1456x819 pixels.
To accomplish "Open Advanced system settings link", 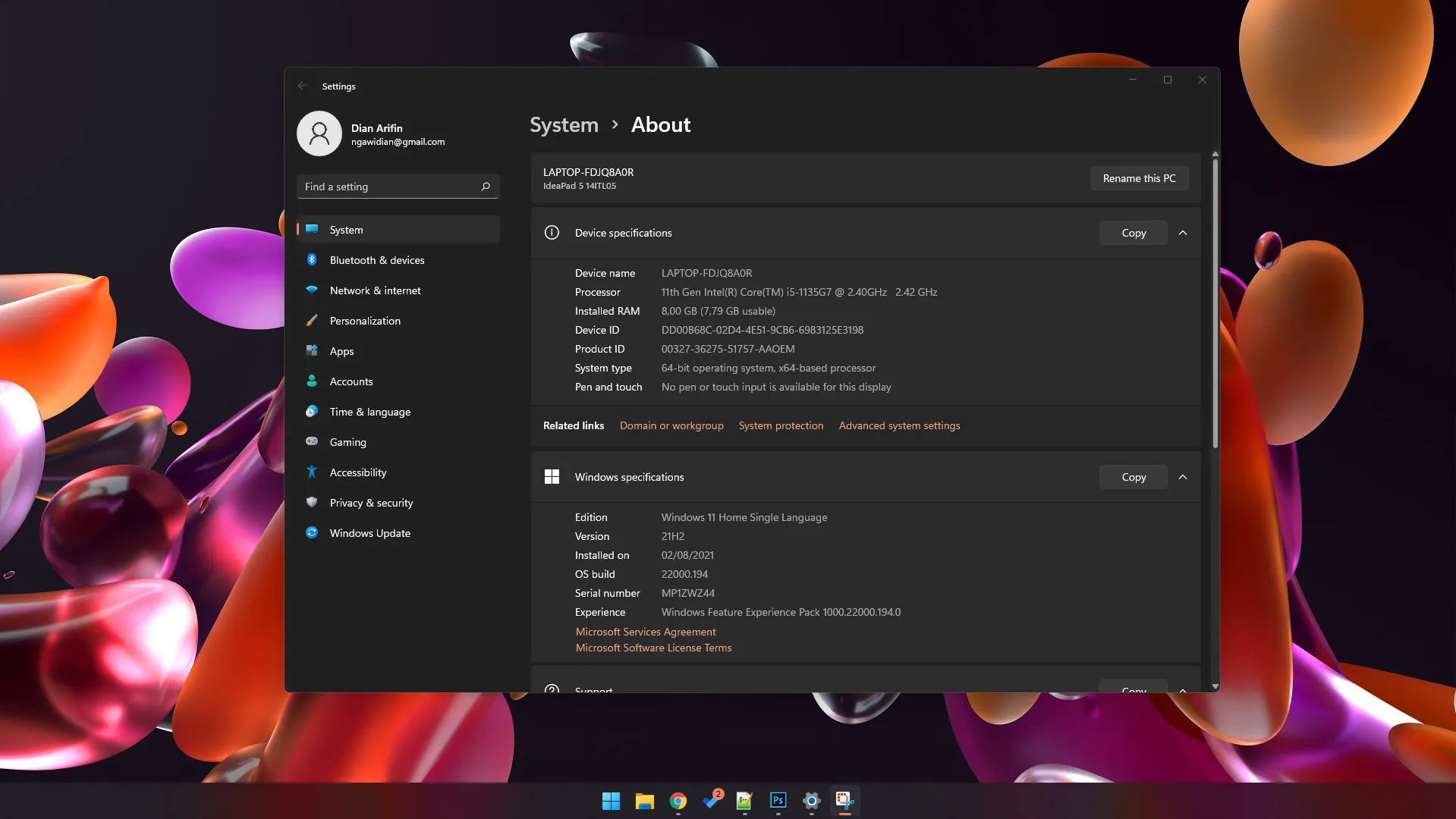I will tap(899, 425).
